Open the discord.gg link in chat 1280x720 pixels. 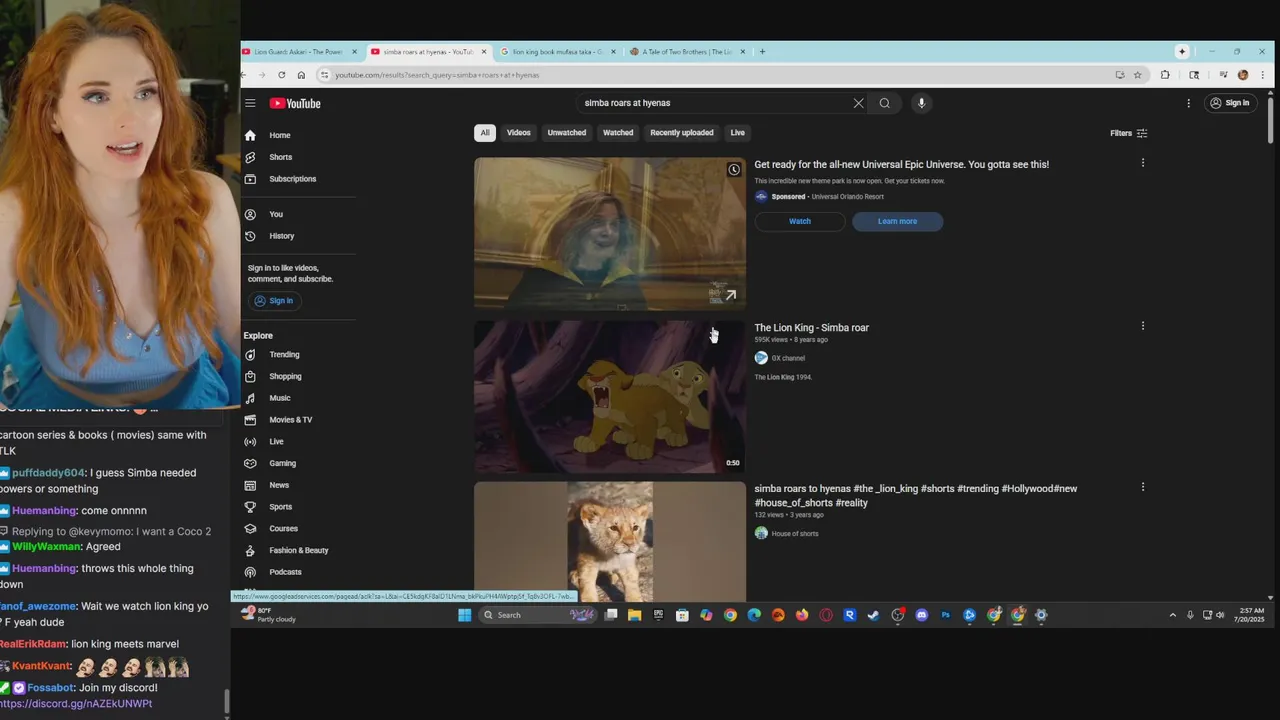pyautogui.click(x=76, y=704)
